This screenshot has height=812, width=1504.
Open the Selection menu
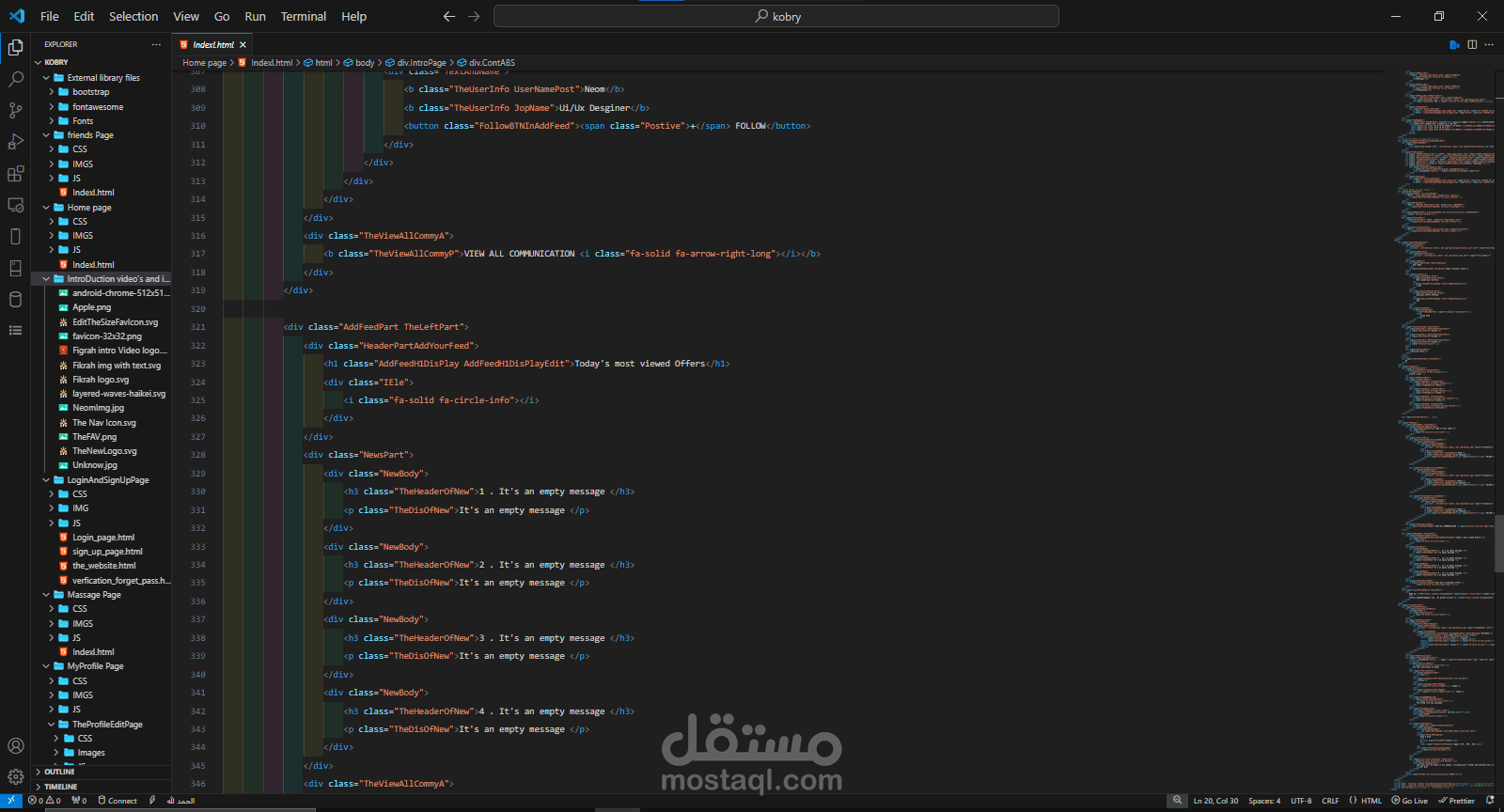[x=133, y=16]
